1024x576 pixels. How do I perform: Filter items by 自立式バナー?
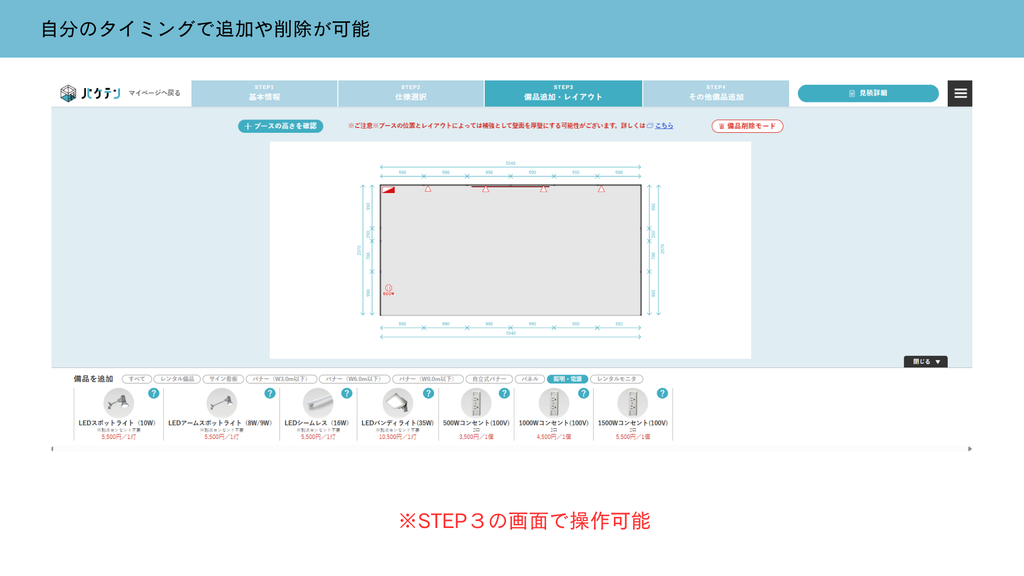[x=489, y=379]
